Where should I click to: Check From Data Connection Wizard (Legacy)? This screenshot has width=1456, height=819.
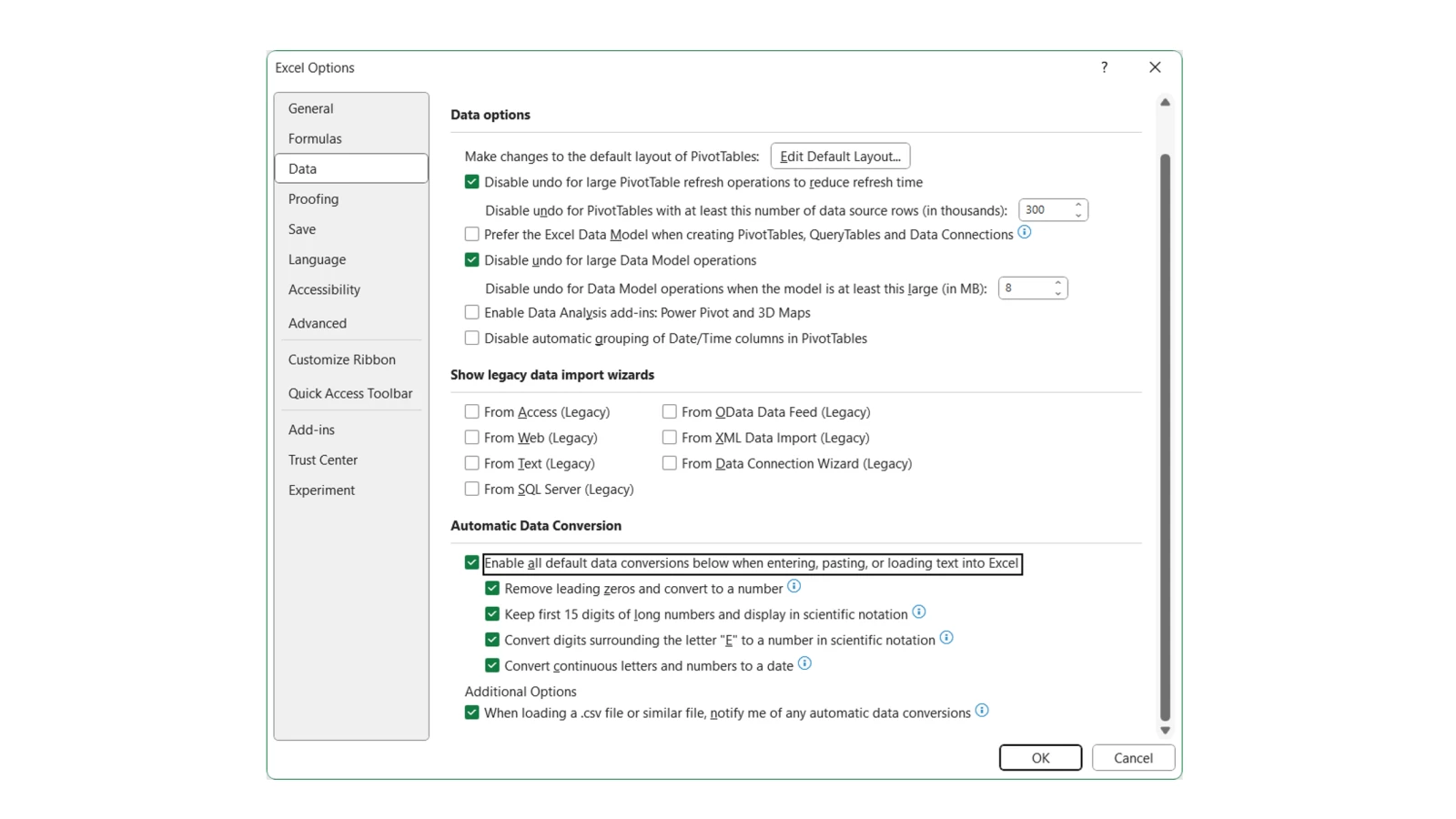coord(669,463)
